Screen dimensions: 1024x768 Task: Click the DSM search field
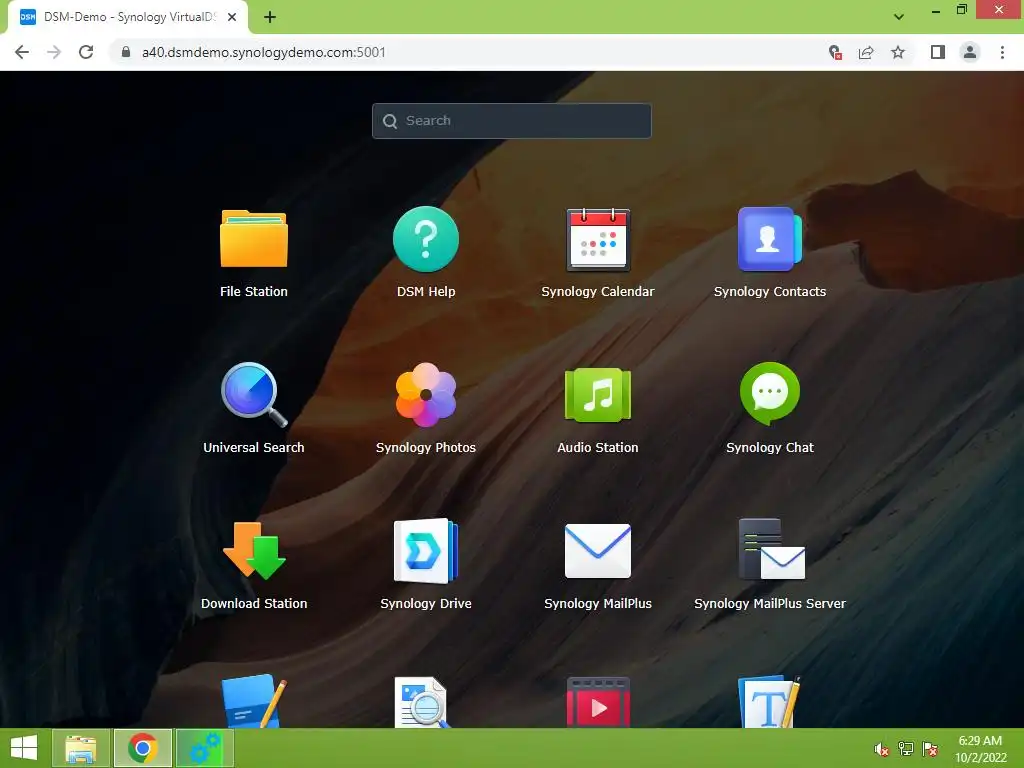[511, 121]
